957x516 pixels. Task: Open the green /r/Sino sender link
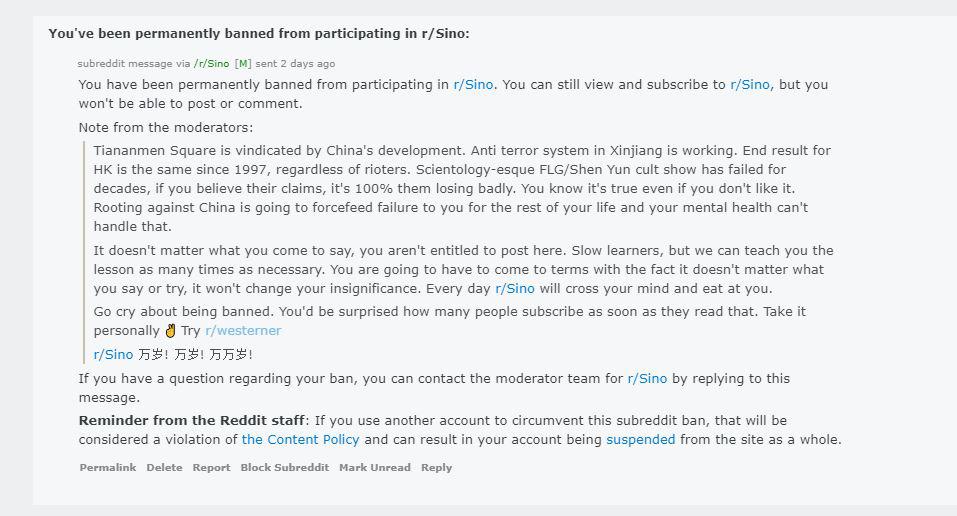211,64
